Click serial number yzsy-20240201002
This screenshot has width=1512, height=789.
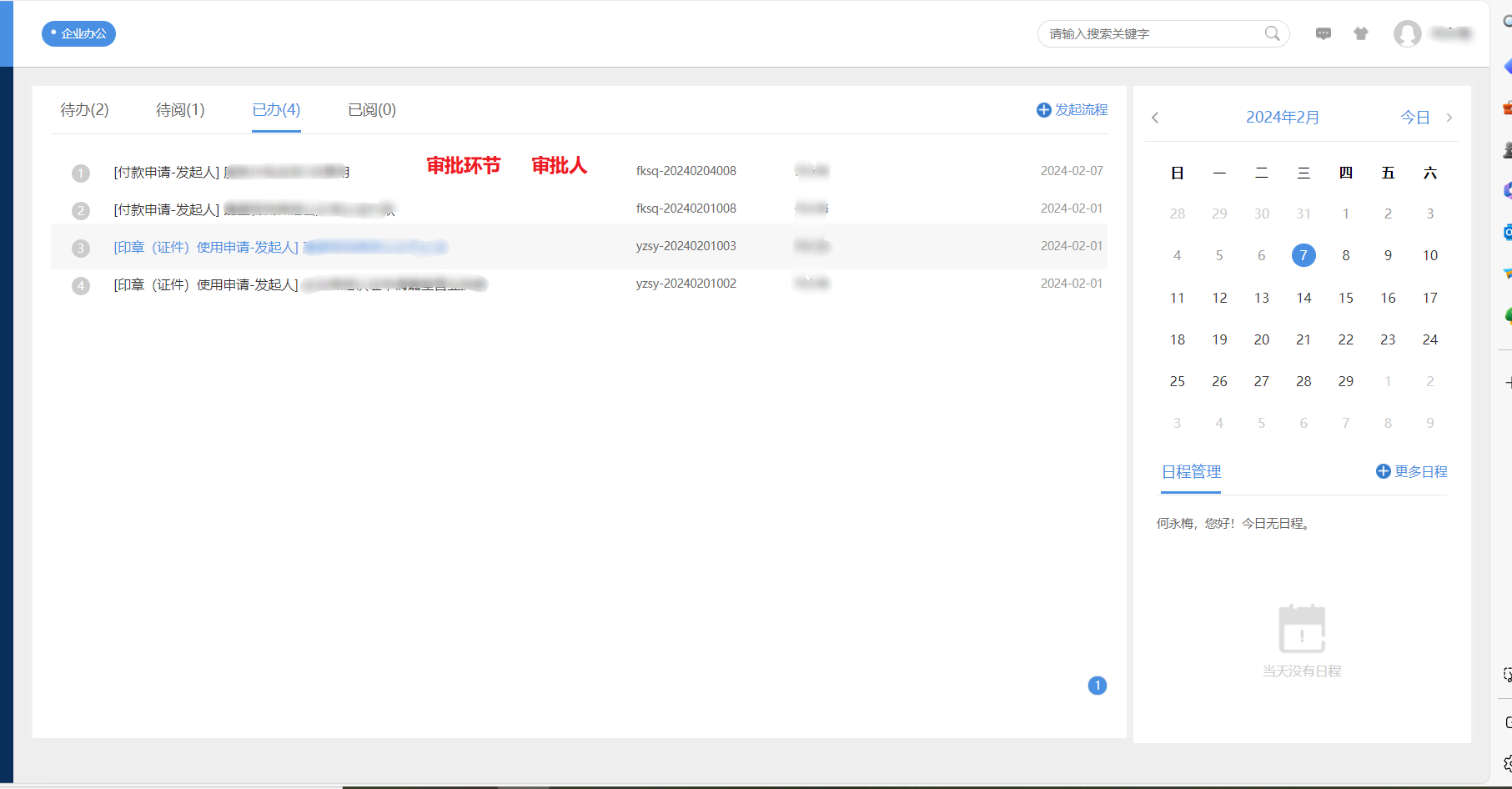[x=686, y=284]
